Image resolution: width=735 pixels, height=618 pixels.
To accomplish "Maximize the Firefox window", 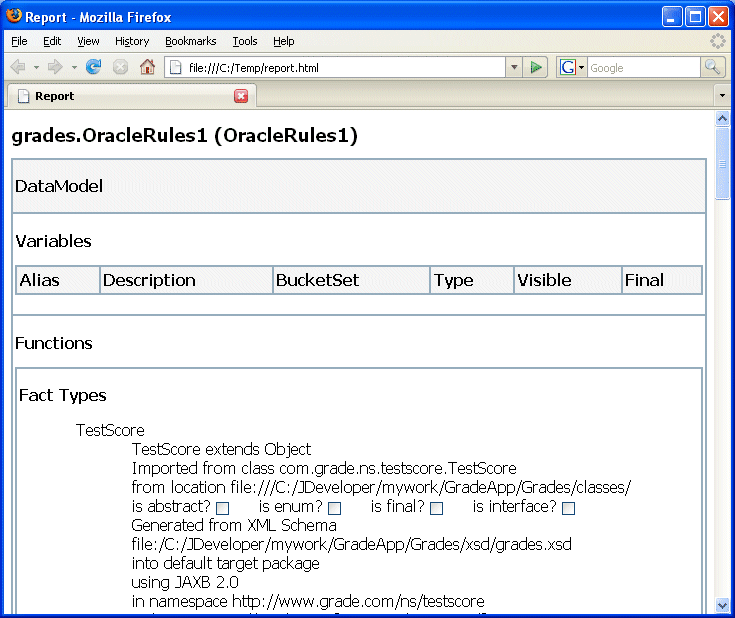I will pyautogui.click(x=695, y=17).
